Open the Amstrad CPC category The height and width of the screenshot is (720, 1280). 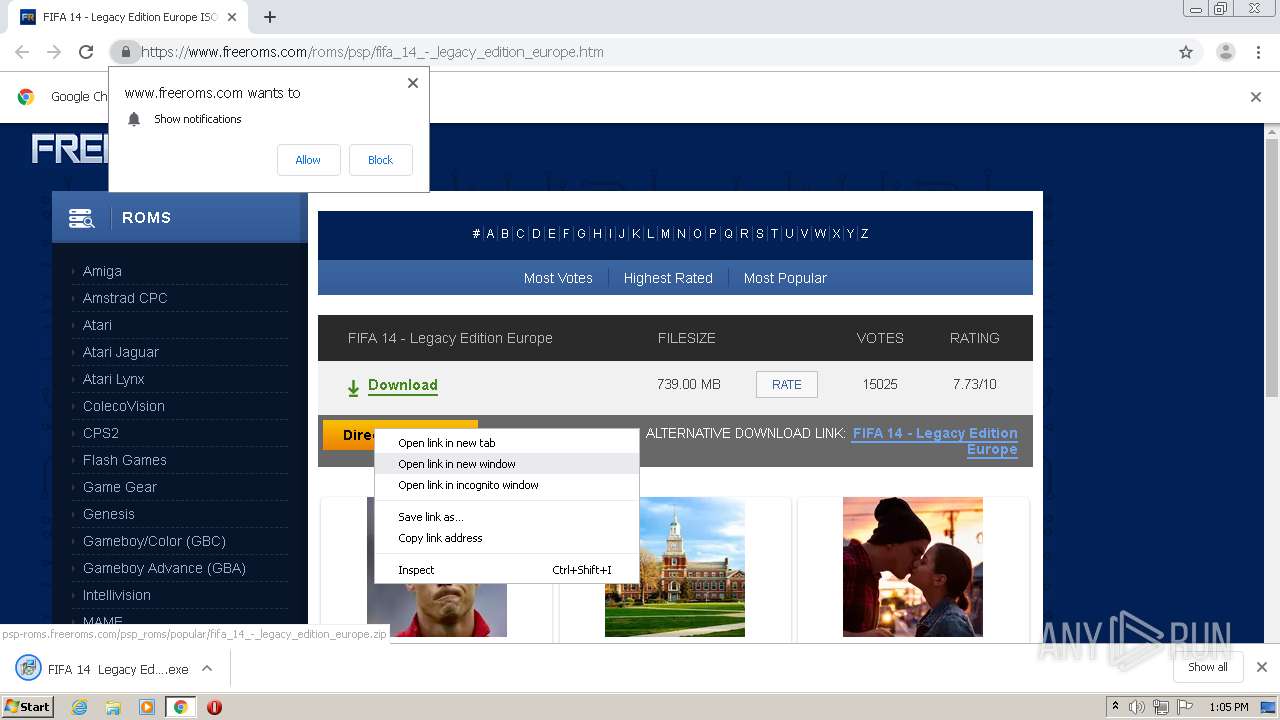125,298
